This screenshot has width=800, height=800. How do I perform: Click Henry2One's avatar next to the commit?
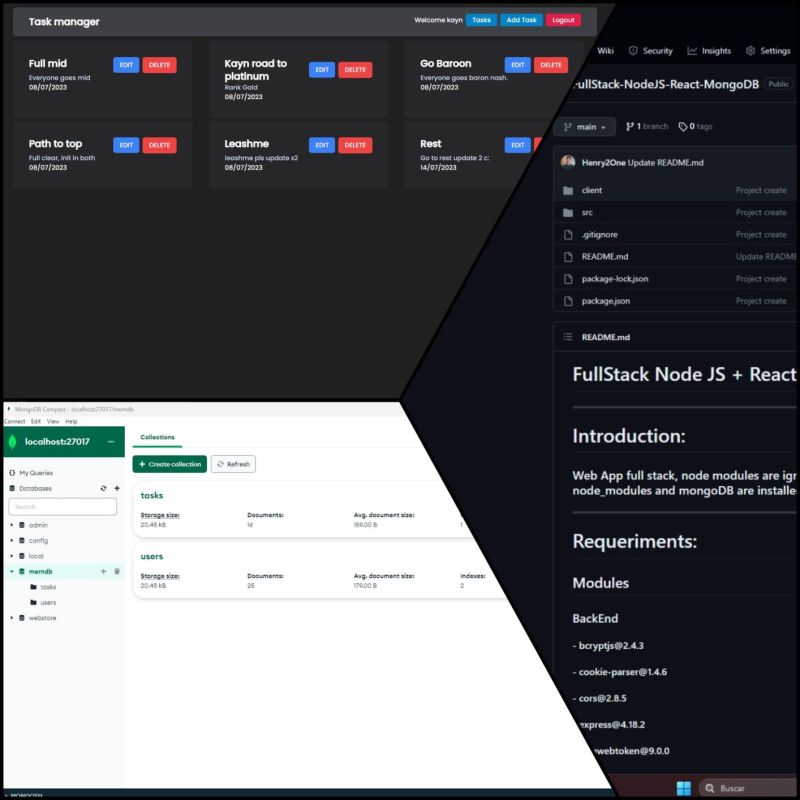pos(566,161)
